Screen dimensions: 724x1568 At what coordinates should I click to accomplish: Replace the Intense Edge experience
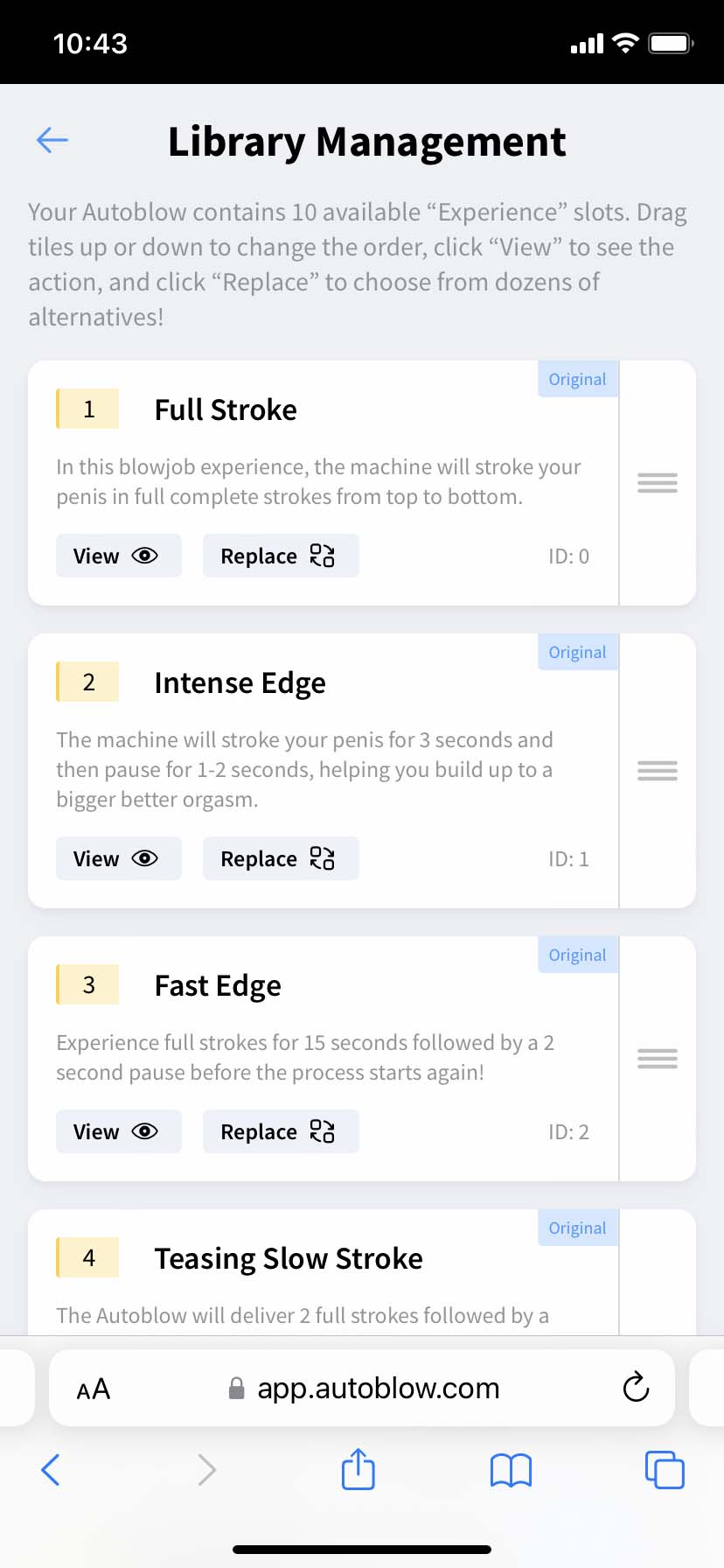click(280, 858)
